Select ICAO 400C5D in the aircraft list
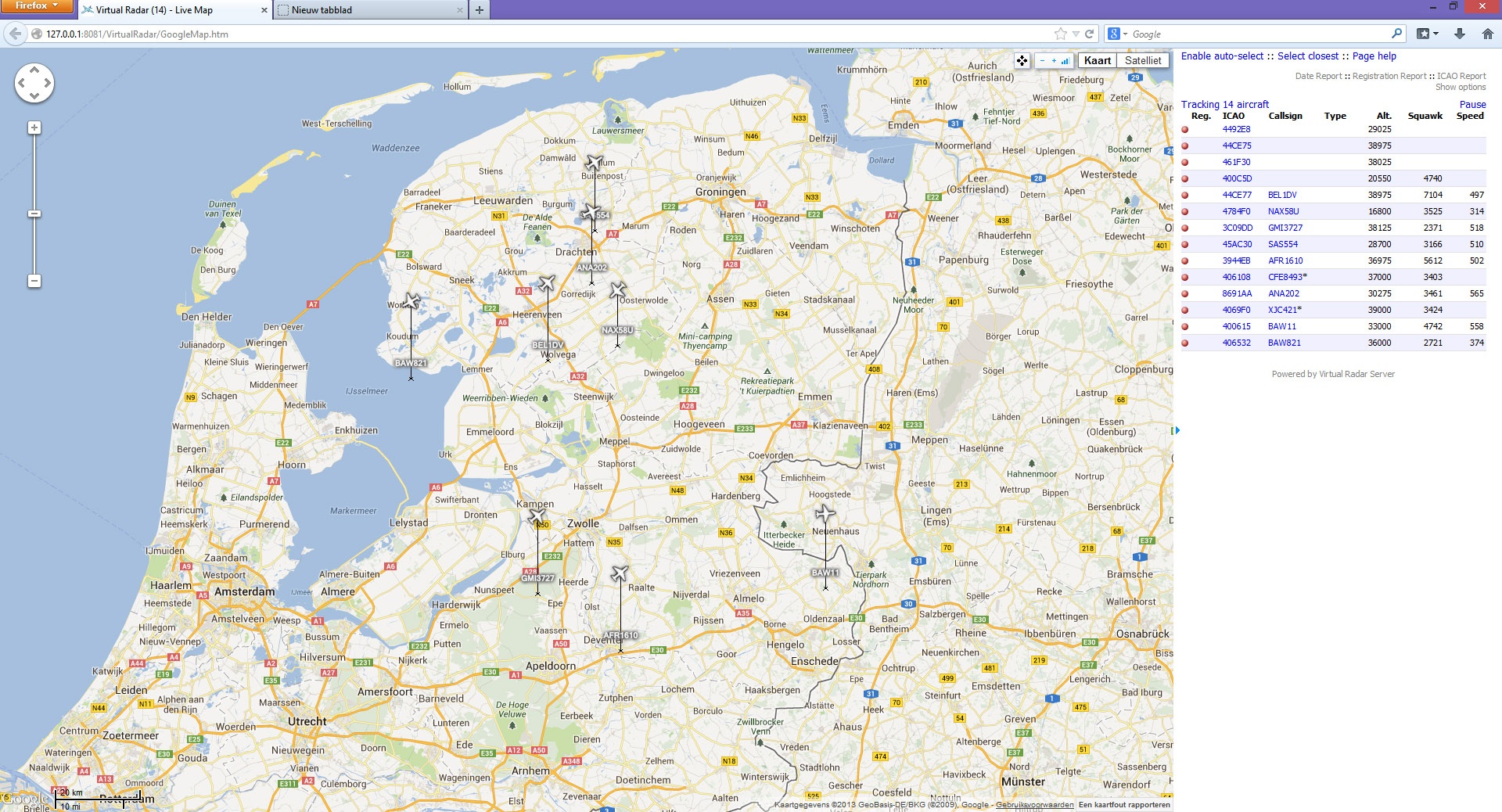The height and width of the screenshot is (812, 1502). pos(1237,179)
